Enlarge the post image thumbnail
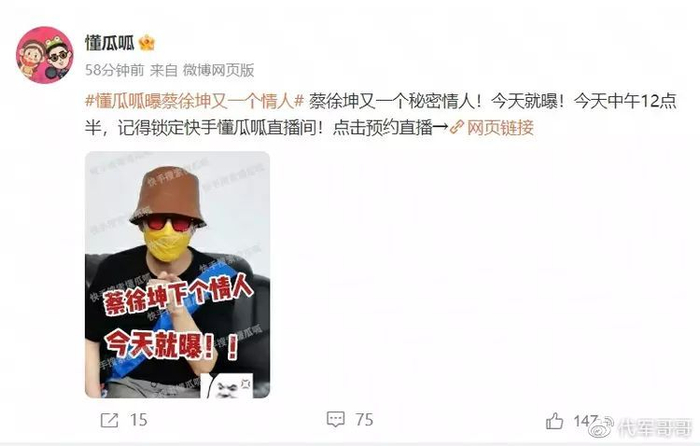Viewport: 700px width, 446px height. pos(177,275)
